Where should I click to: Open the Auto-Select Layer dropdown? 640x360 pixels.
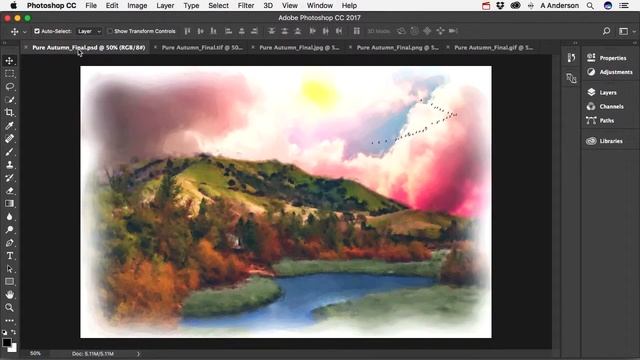89,31
